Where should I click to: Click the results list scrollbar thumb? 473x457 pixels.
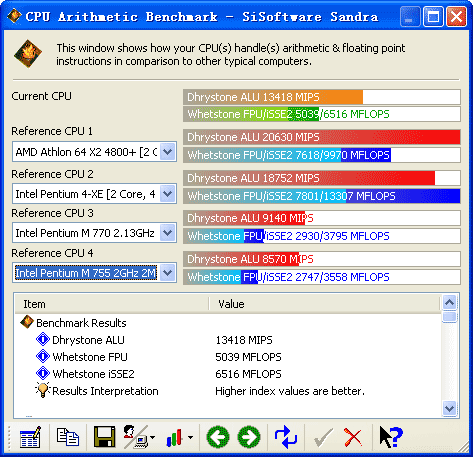click(449, 316)
